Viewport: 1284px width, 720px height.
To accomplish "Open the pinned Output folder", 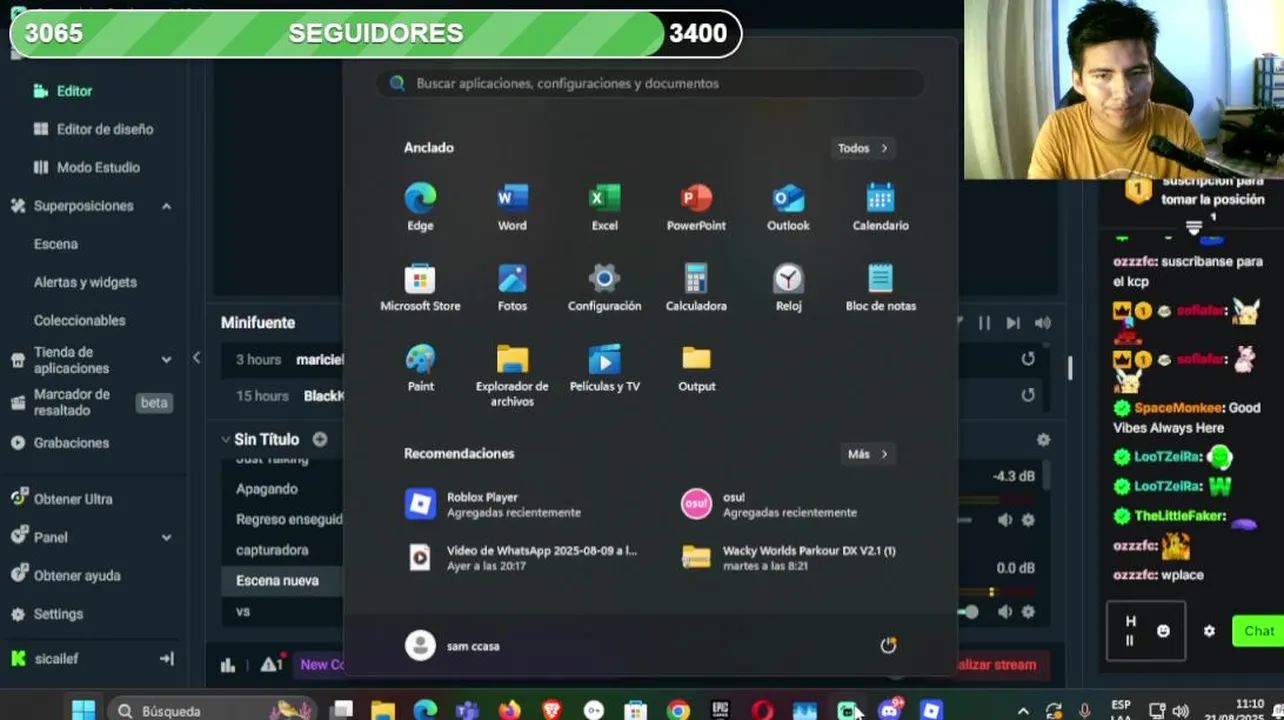I will [696, 368].
